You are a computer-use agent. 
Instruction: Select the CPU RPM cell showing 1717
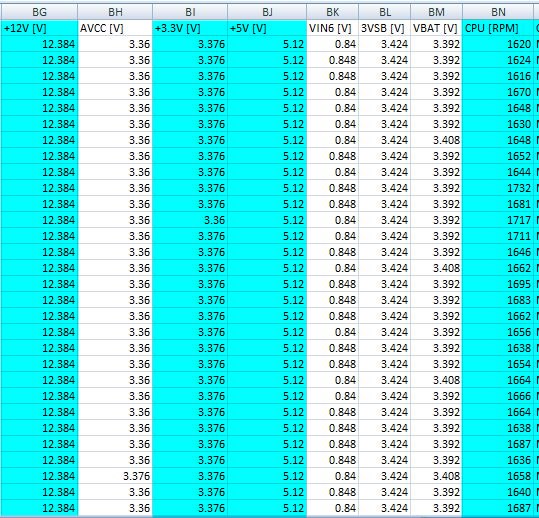tap(498, 220)
